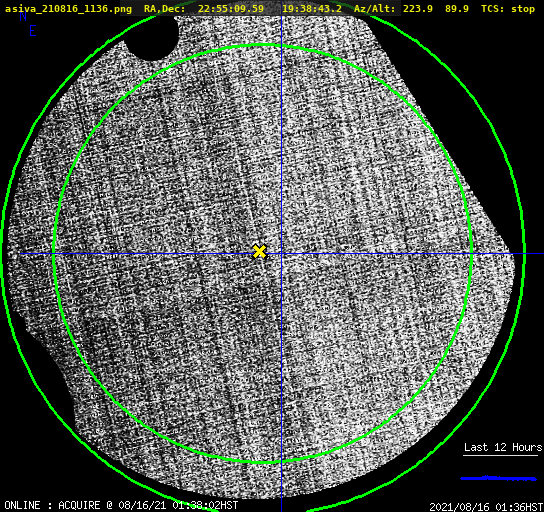The height and width of the screenshot is (512, 544).
Task: Click the 2021/08/16 01:36HST timestamp
Action: (x=486, y=507)
